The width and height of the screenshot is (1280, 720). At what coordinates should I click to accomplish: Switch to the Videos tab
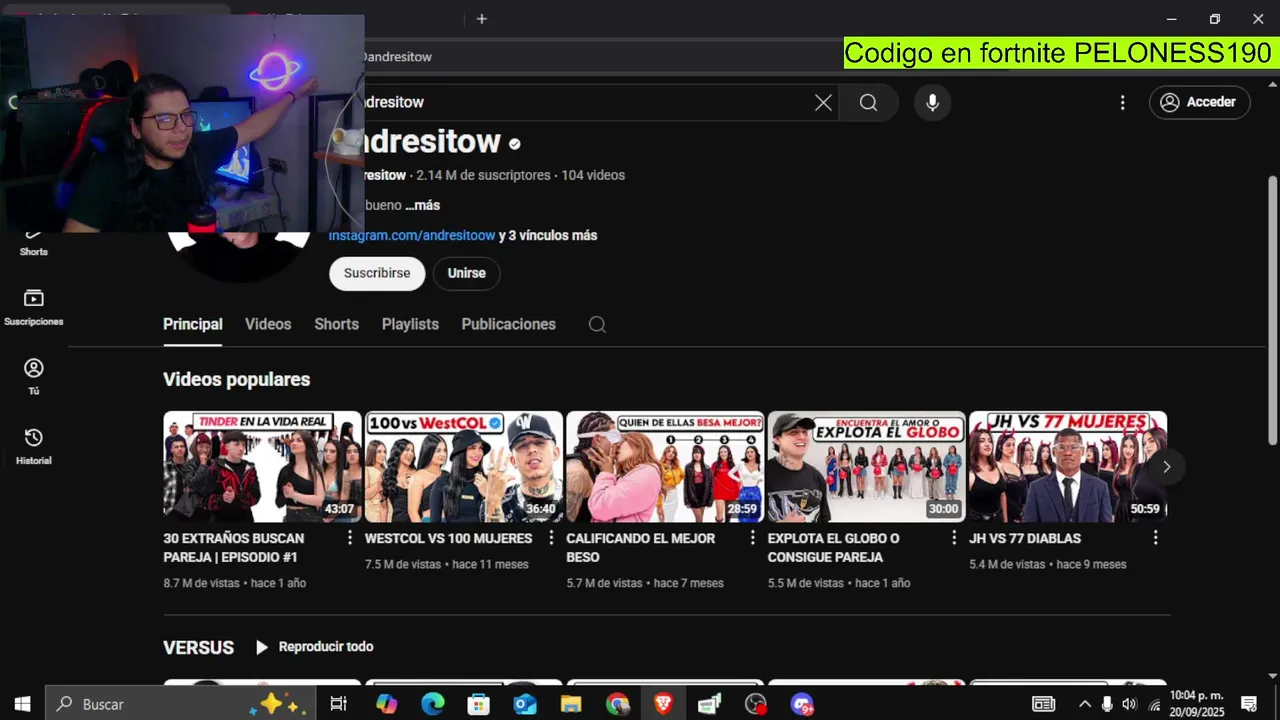pyautogui.click(x=268, y=324)
